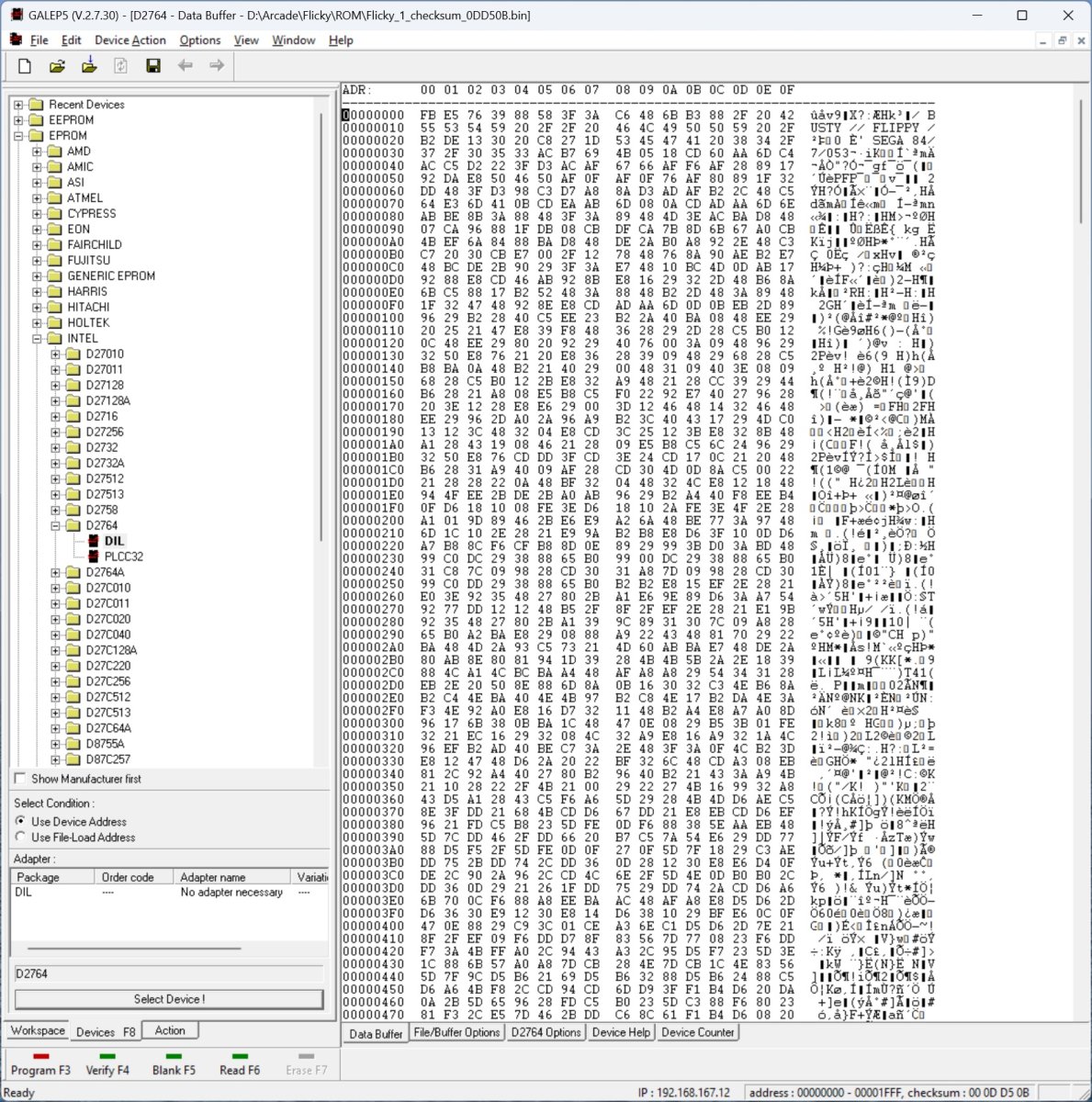Screen dimensions: 1092x1102
Task: Restore the inner document window
Action: click(1062, 40)
